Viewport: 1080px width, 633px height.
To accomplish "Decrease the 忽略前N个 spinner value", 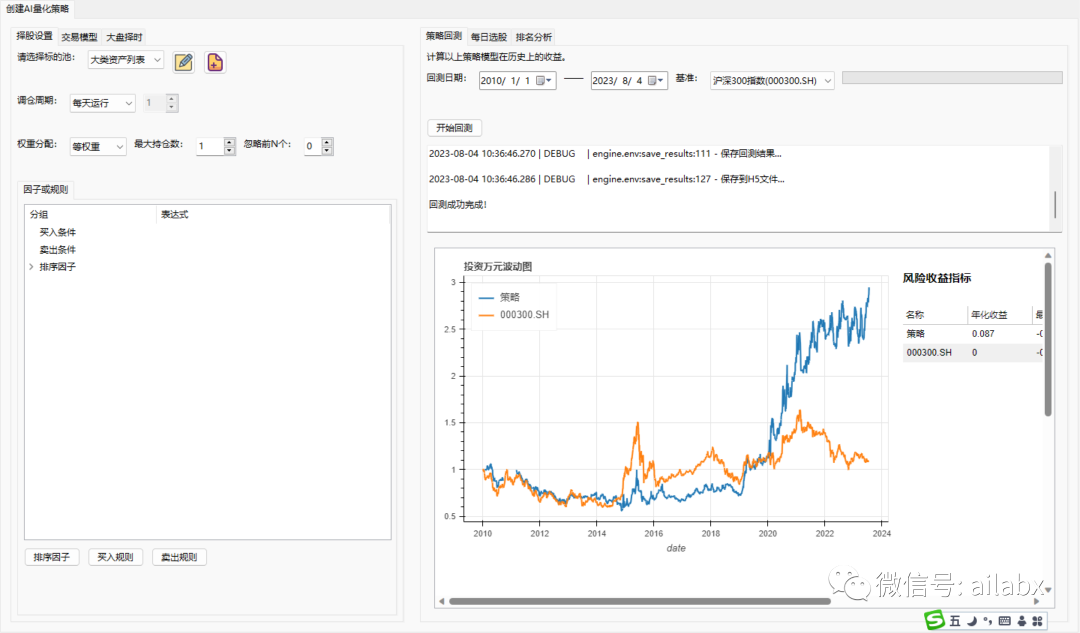I will point(327,150).
